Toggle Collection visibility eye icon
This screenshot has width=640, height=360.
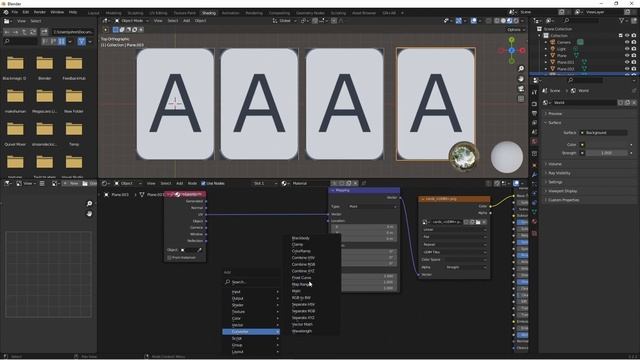click(x=627, y=36)
